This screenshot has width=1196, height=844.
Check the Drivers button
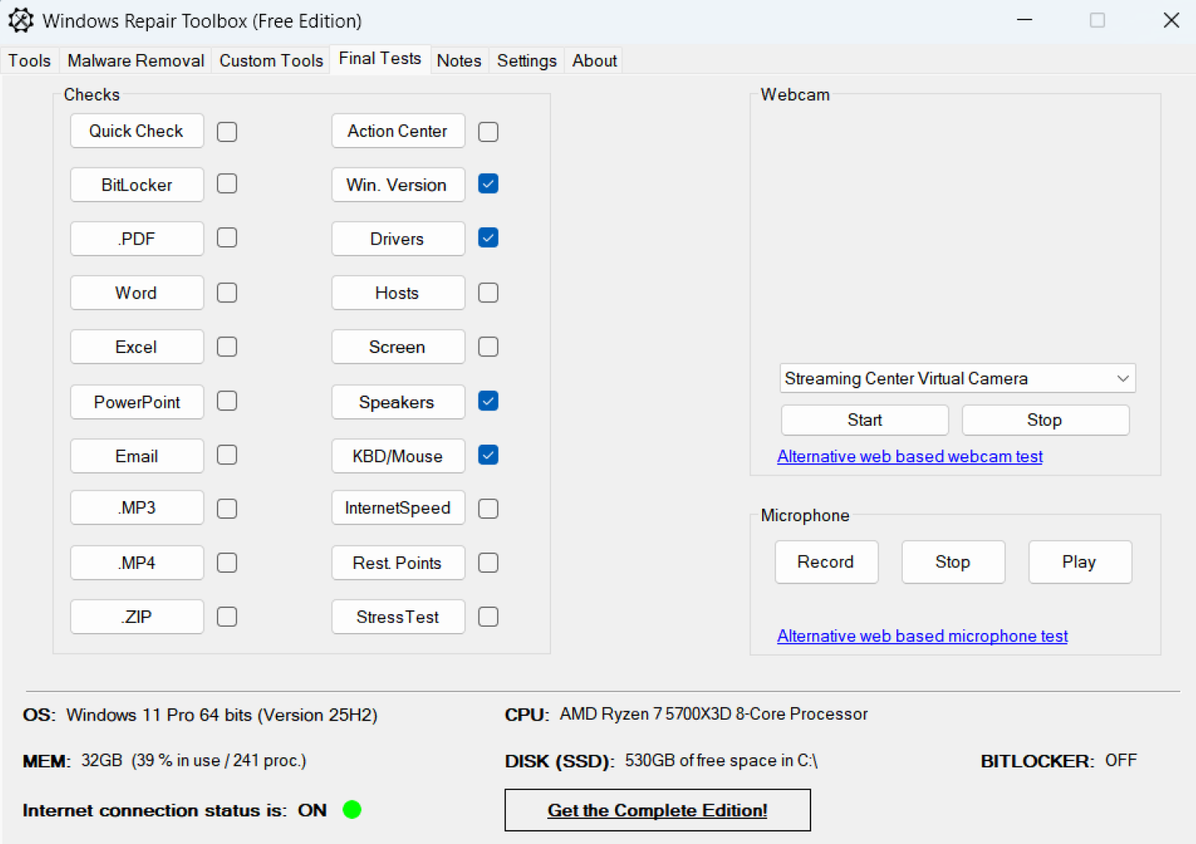398,239
